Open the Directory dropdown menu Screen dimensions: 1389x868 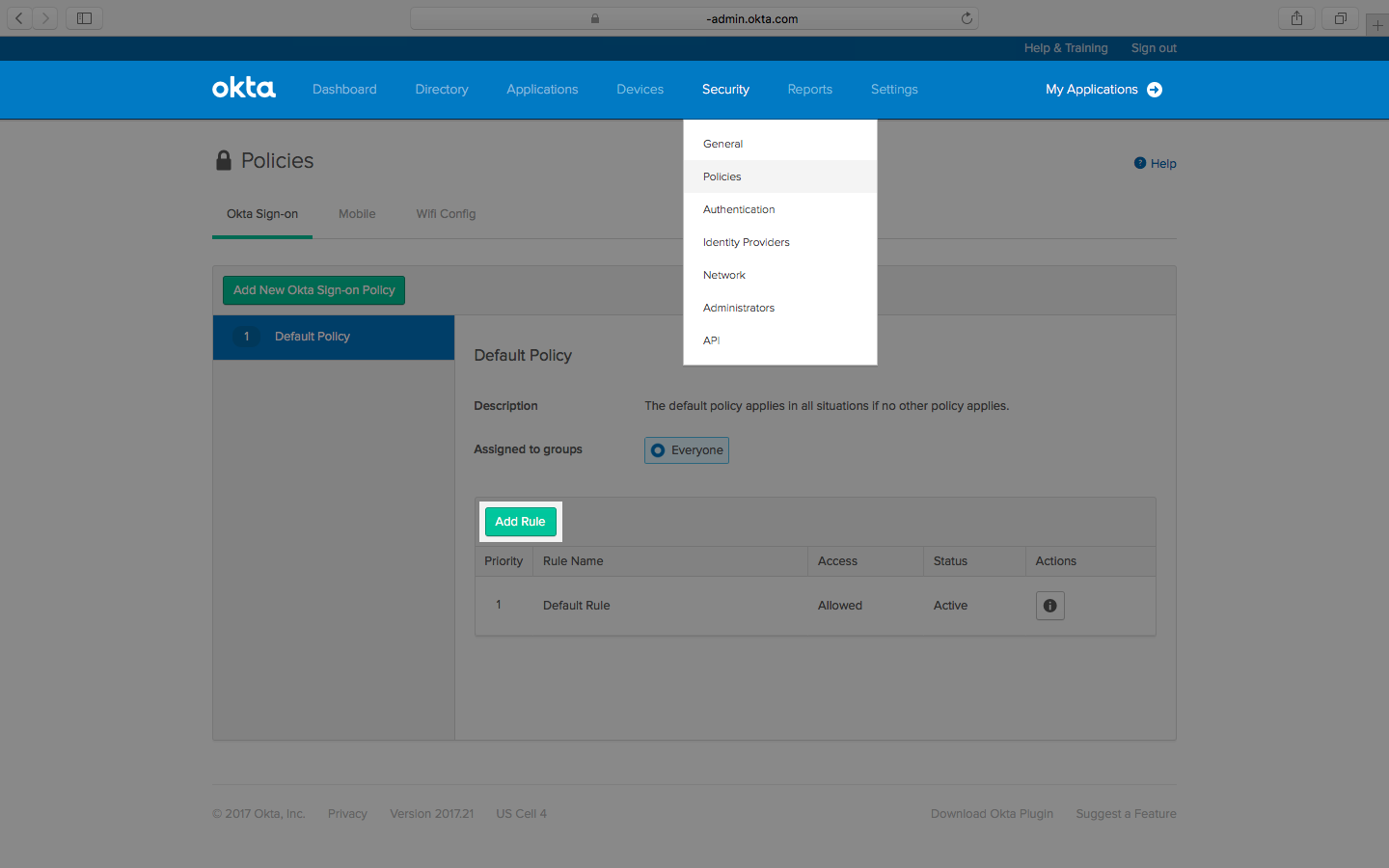coord(442,90)
